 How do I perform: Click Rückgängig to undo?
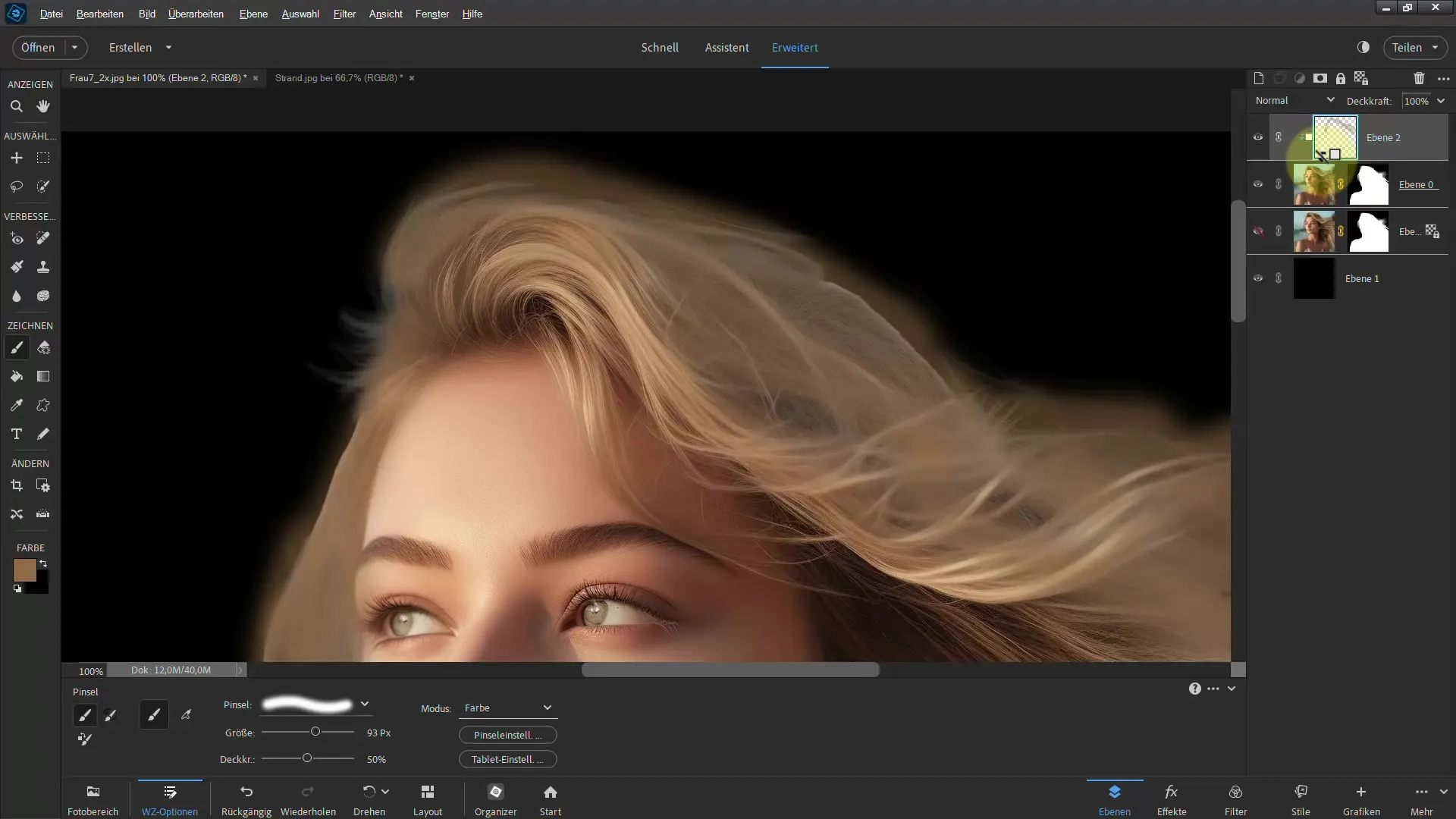[246, 799]
